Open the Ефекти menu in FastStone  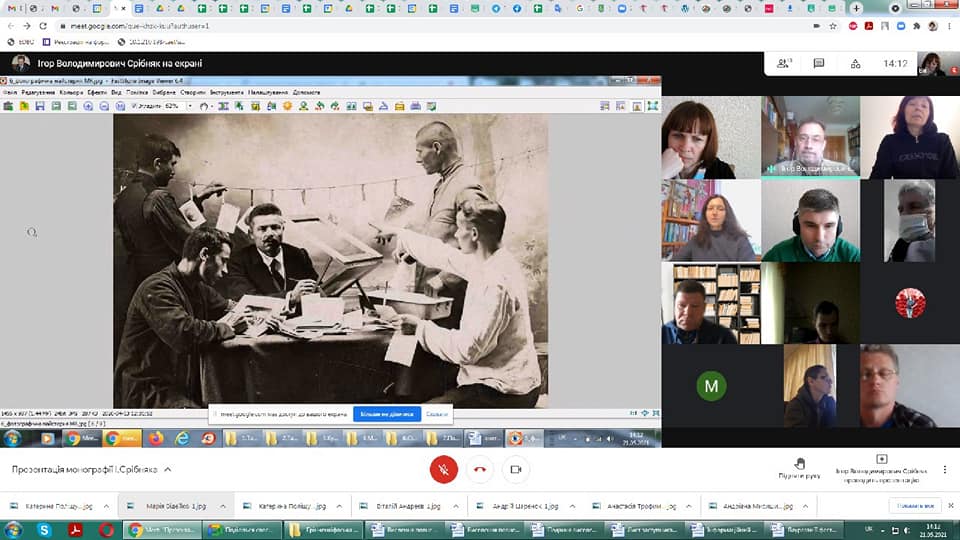tap(97, 92)
